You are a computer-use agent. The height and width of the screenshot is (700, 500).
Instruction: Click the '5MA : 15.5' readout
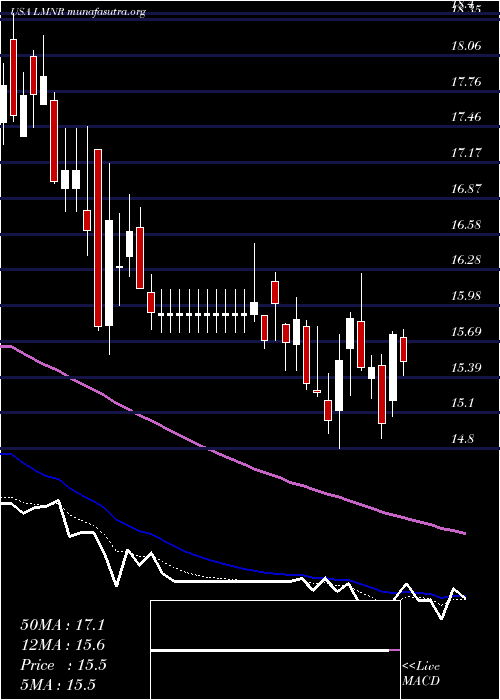tap(58, 685)
